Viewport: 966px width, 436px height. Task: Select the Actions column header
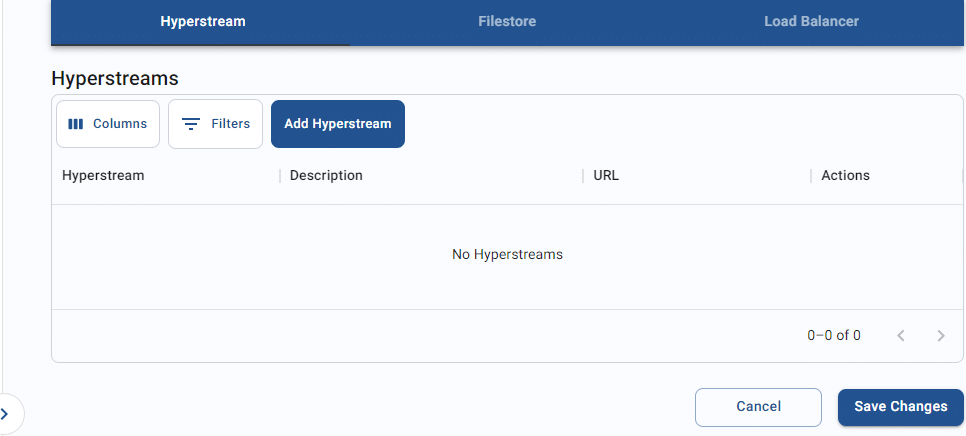pos(845,176)
